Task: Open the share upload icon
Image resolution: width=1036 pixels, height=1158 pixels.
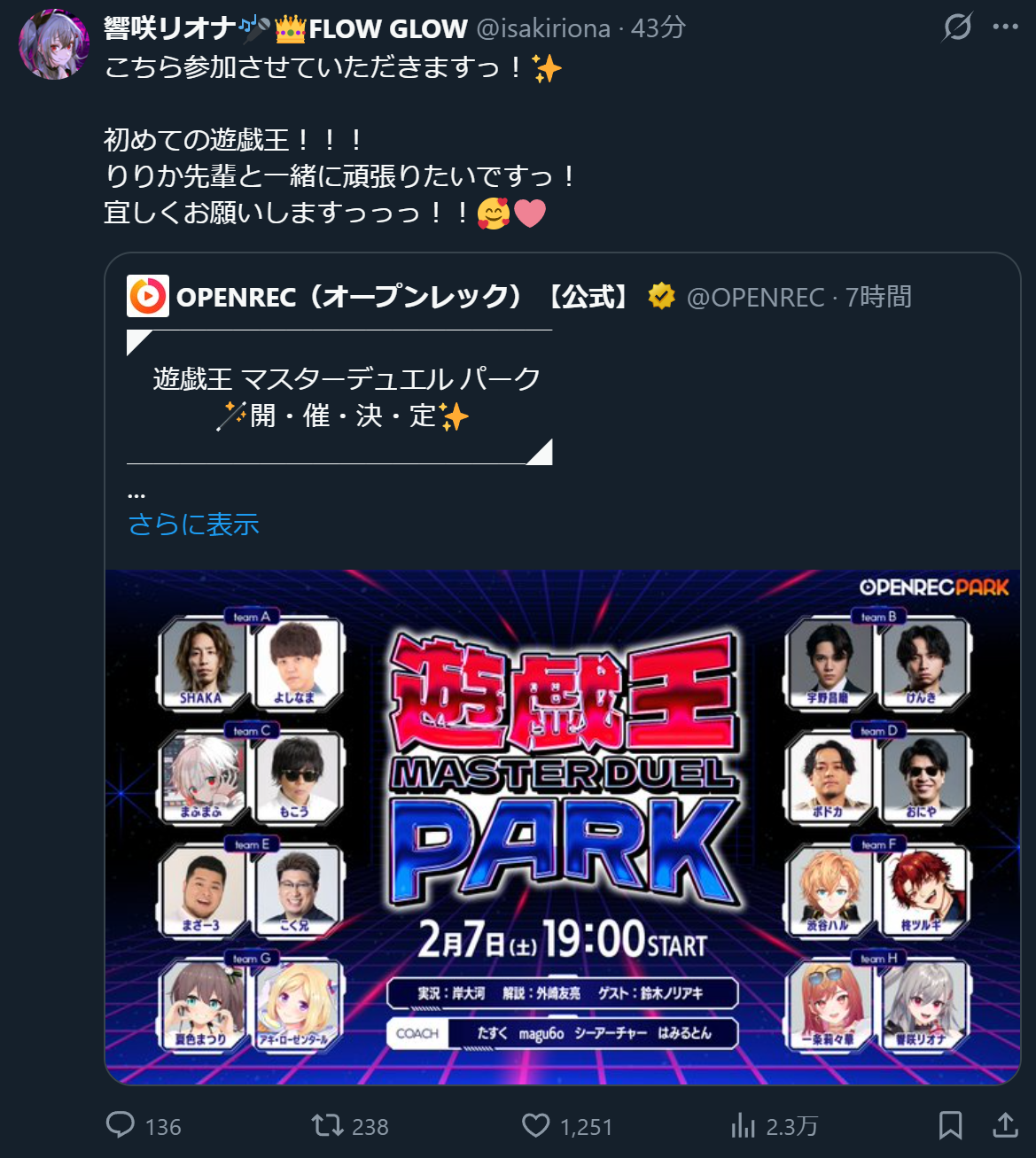Action: tap(1005, 1125)
